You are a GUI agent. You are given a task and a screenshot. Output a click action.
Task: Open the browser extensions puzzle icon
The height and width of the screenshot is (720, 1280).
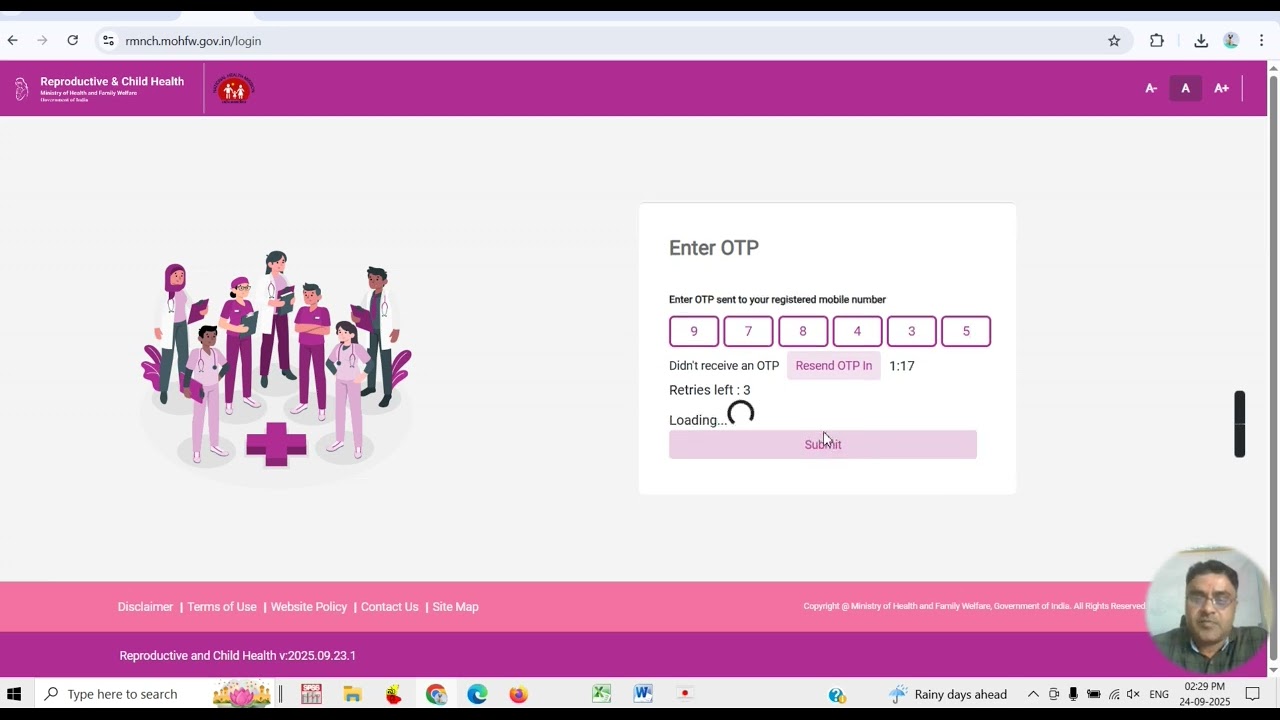pyautogui.click(x=1157, y=41)
